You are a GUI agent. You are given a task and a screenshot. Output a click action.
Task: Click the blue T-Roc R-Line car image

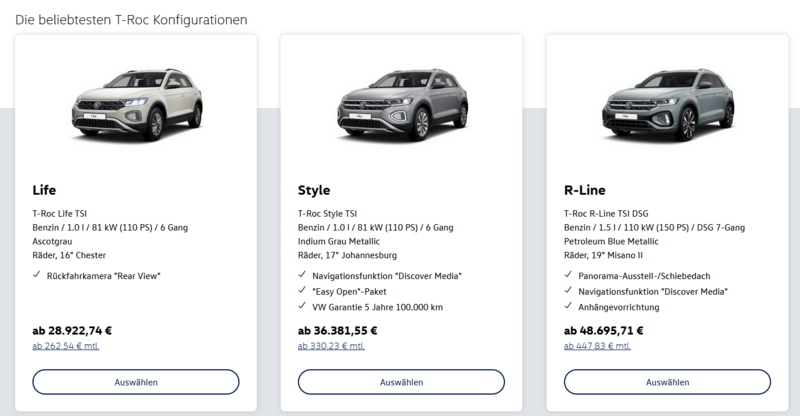(x=668, y=104)
